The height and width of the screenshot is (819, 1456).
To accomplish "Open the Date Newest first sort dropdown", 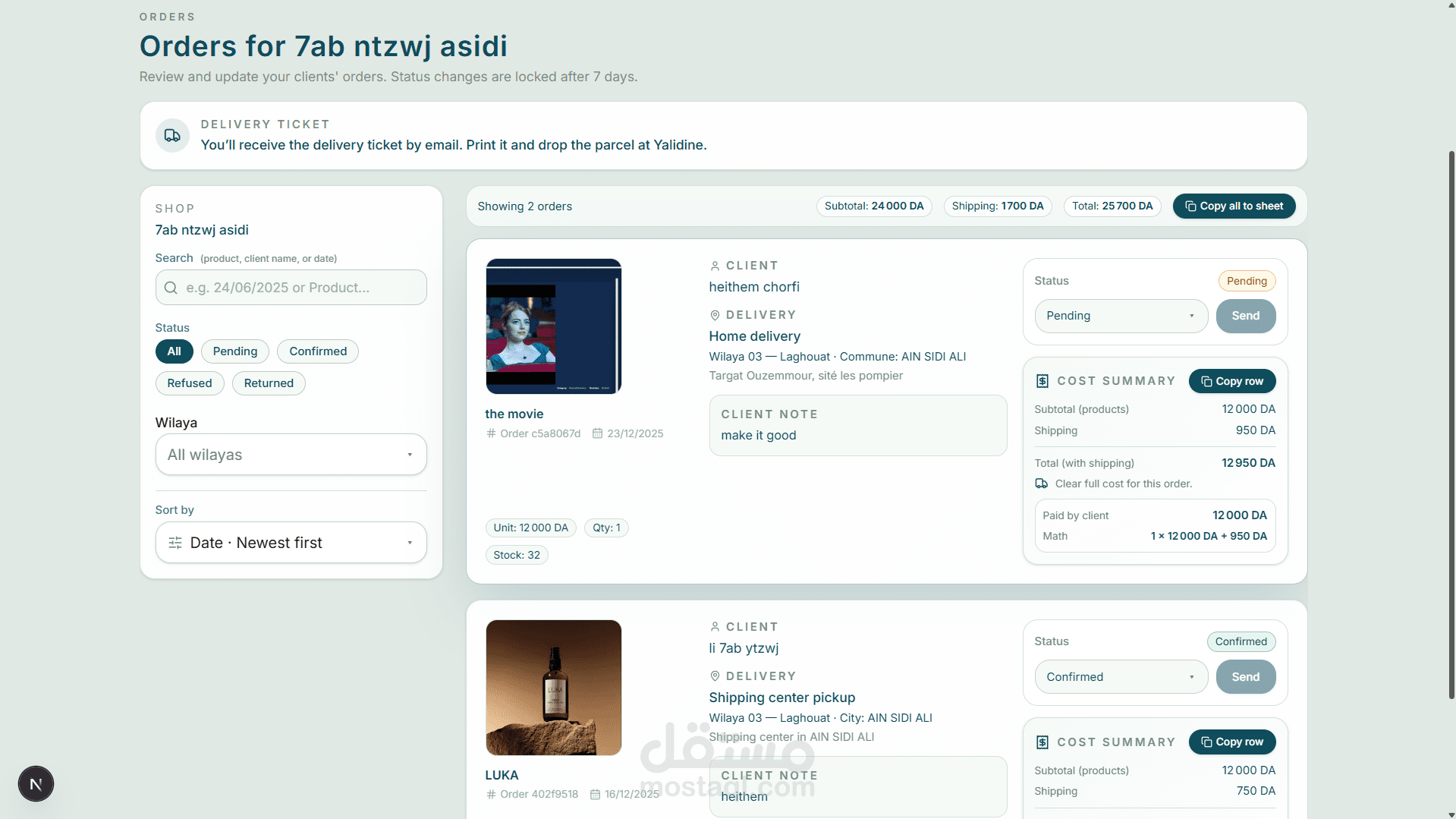I will [291, 543].
